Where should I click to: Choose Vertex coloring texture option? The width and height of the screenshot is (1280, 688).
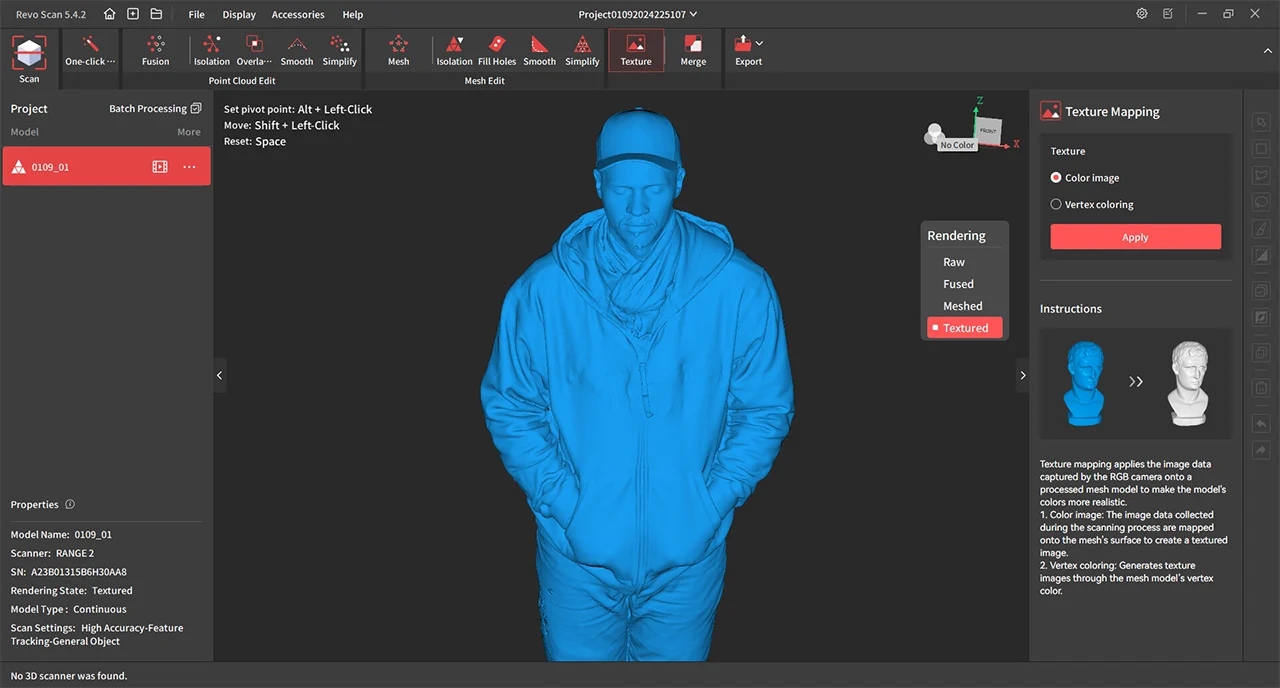[x=1056, y=204]
